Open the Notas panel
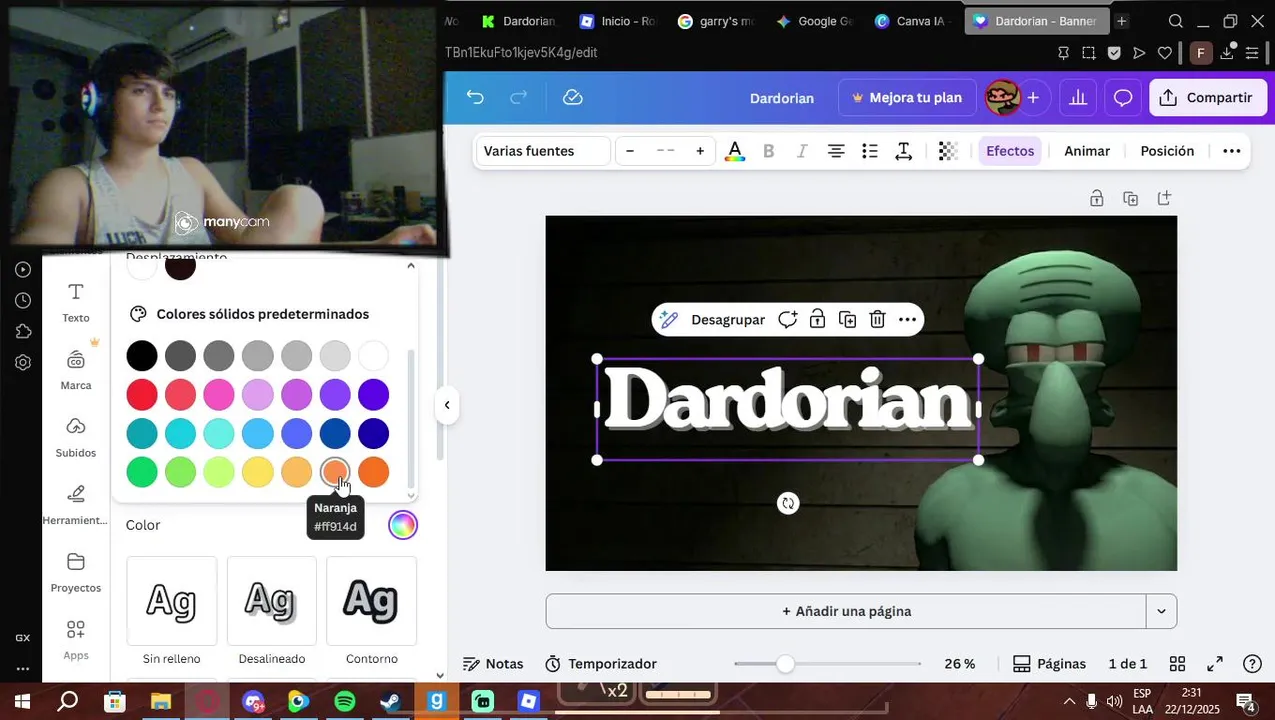 pyautogui.click(x=493, y=664)
